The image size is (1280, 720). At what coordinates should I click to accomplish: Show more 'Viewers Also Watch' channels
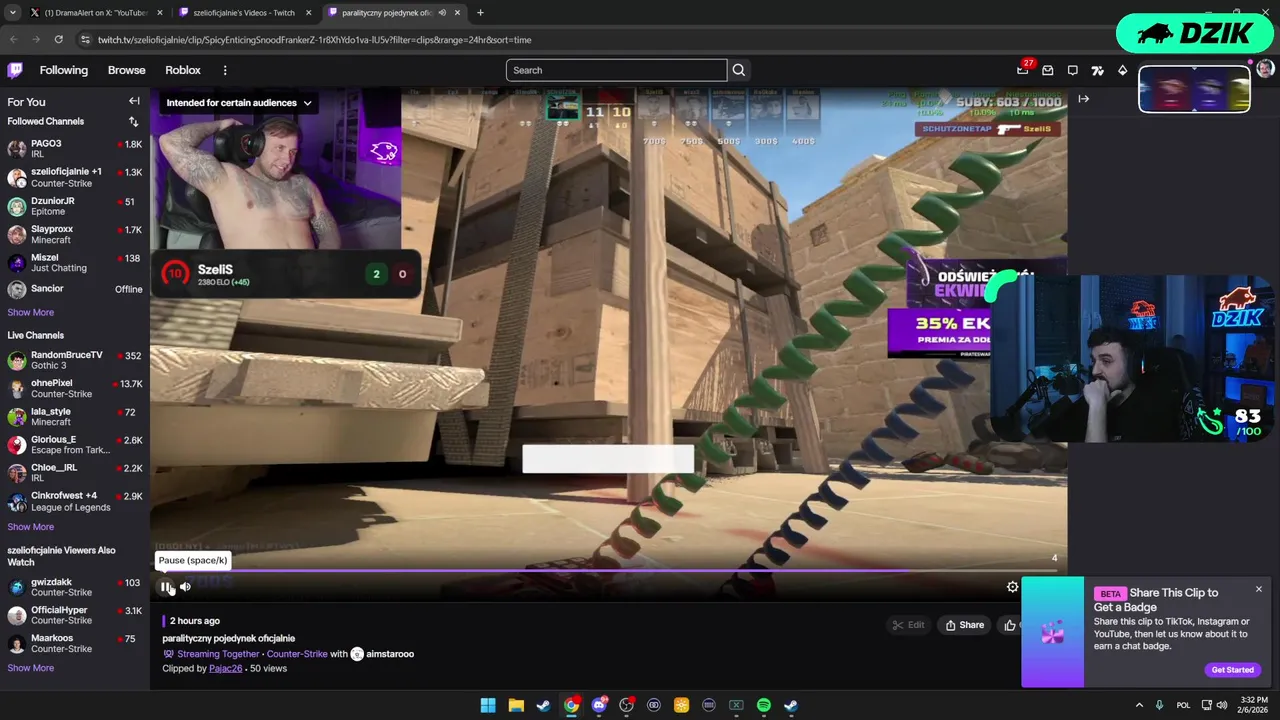tap(31, 668)
